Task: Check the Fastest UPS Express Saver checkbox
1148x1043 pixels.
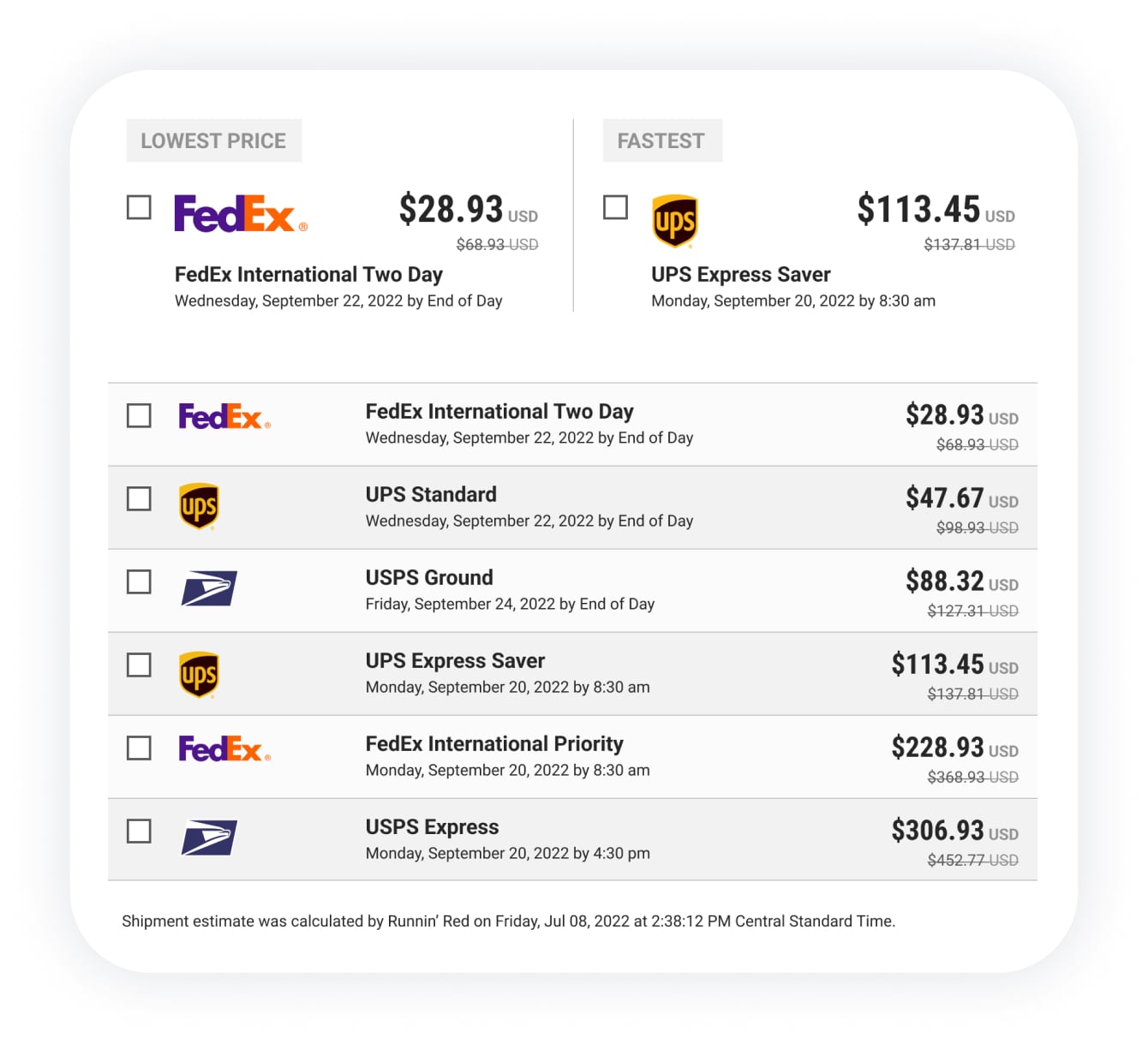Action: pos(615,207)
